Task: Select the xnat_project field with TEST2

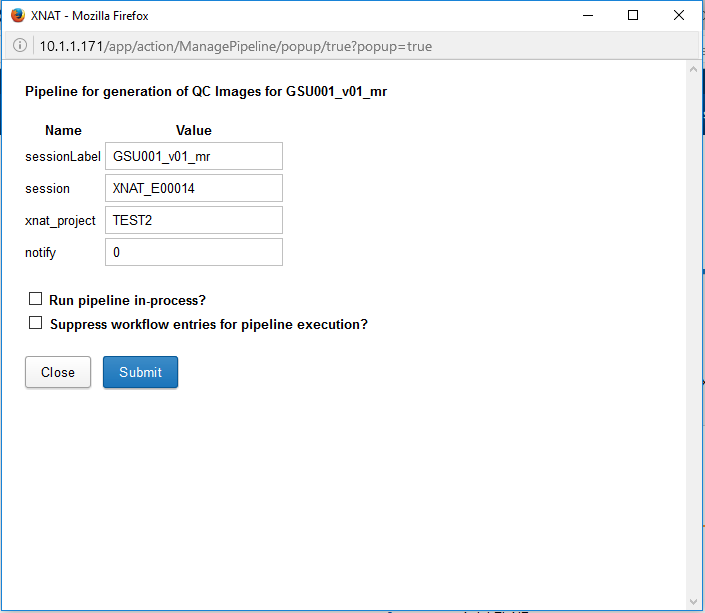Action: point(193,220)
